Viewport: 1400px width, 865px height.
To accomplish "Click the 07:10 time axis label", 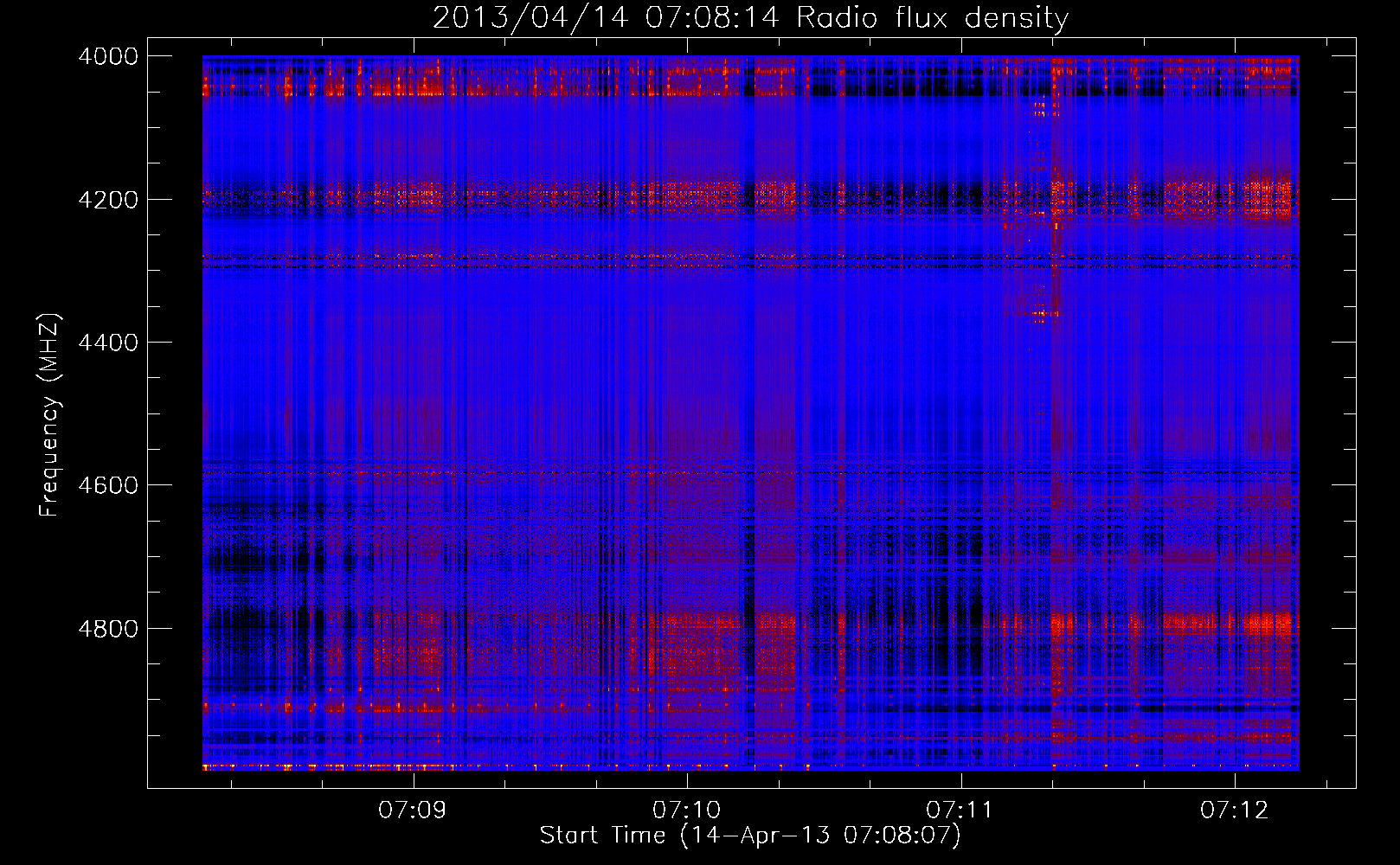I will point(687,810).
